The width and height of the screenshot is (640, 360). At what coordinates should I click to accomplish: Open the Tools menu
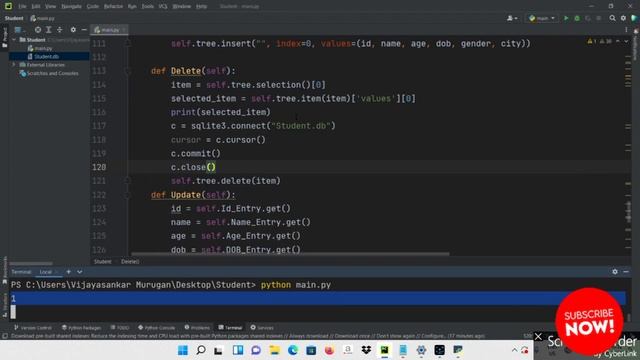[148, 6]
